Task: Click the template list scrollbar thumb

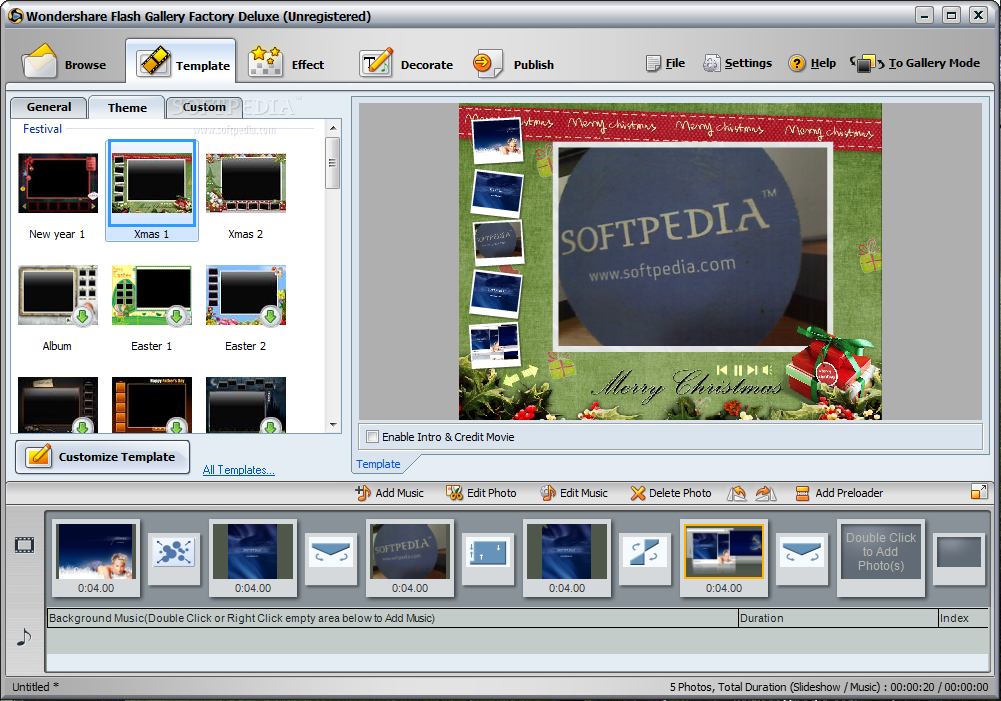Action: 333,162
